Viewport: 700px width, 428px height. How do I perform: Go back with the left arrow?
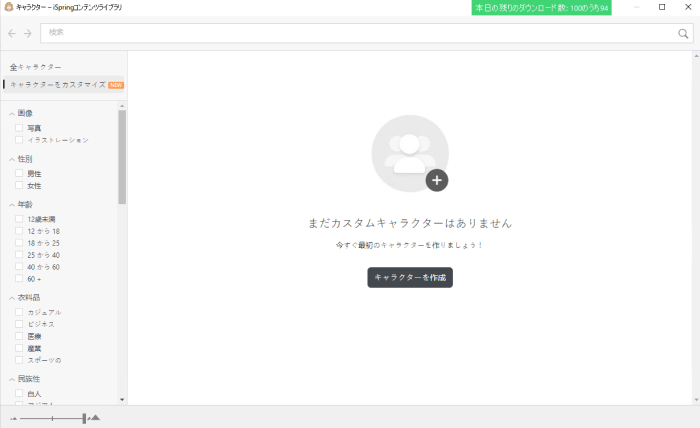coord(12,33)
